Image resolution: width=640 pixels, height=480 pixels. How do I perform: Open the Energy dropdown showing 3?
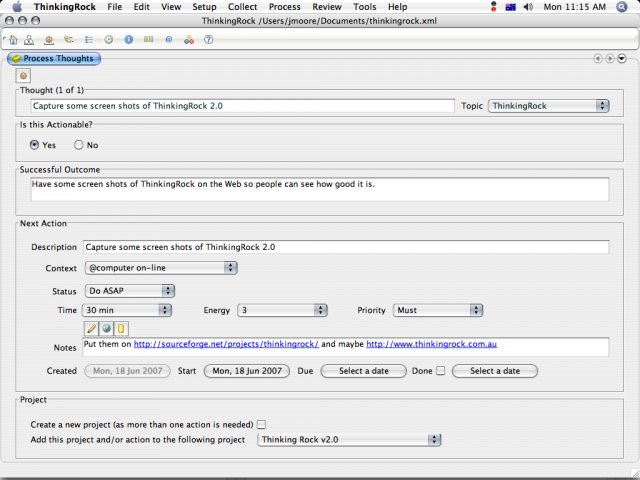(282, 310)
